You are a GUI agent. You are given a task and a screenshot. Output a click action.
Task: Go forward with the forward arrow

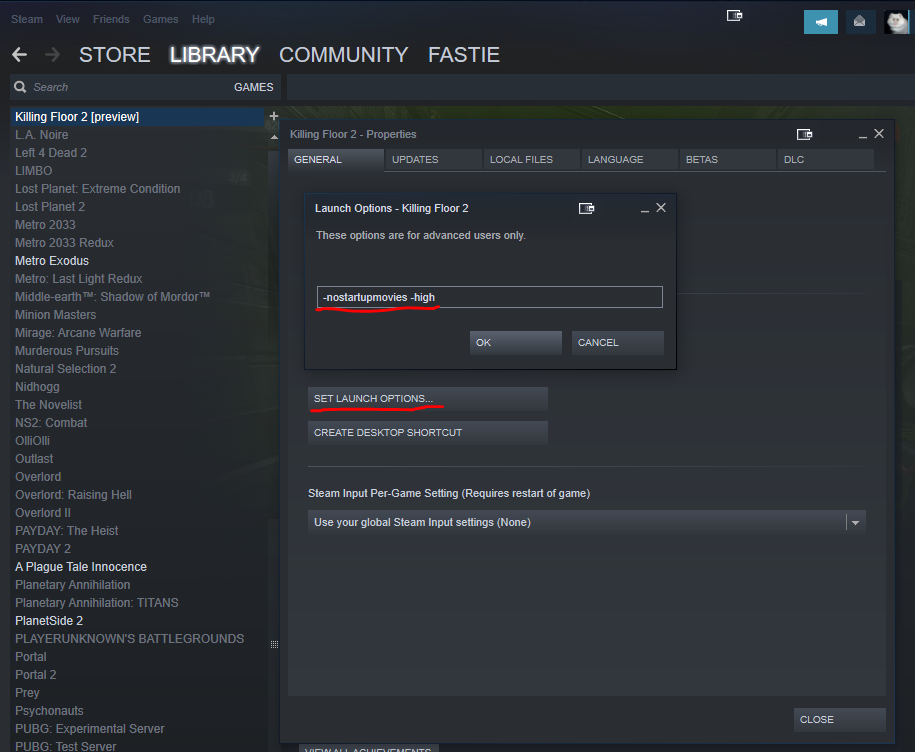coord(53,55)
